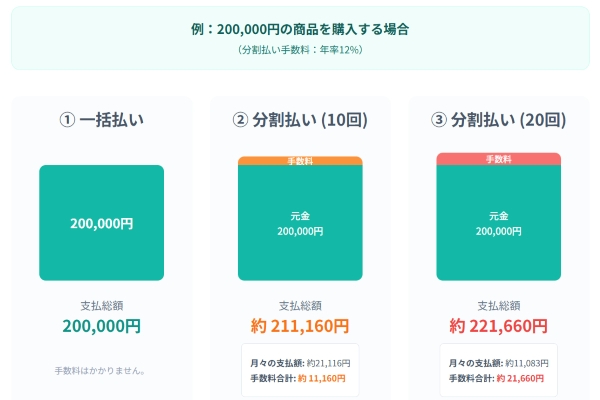The height and width of the screenshot is (400, 600).
Task: Click the green 200,000円 lump-sum block
Action: pos(101,223)
